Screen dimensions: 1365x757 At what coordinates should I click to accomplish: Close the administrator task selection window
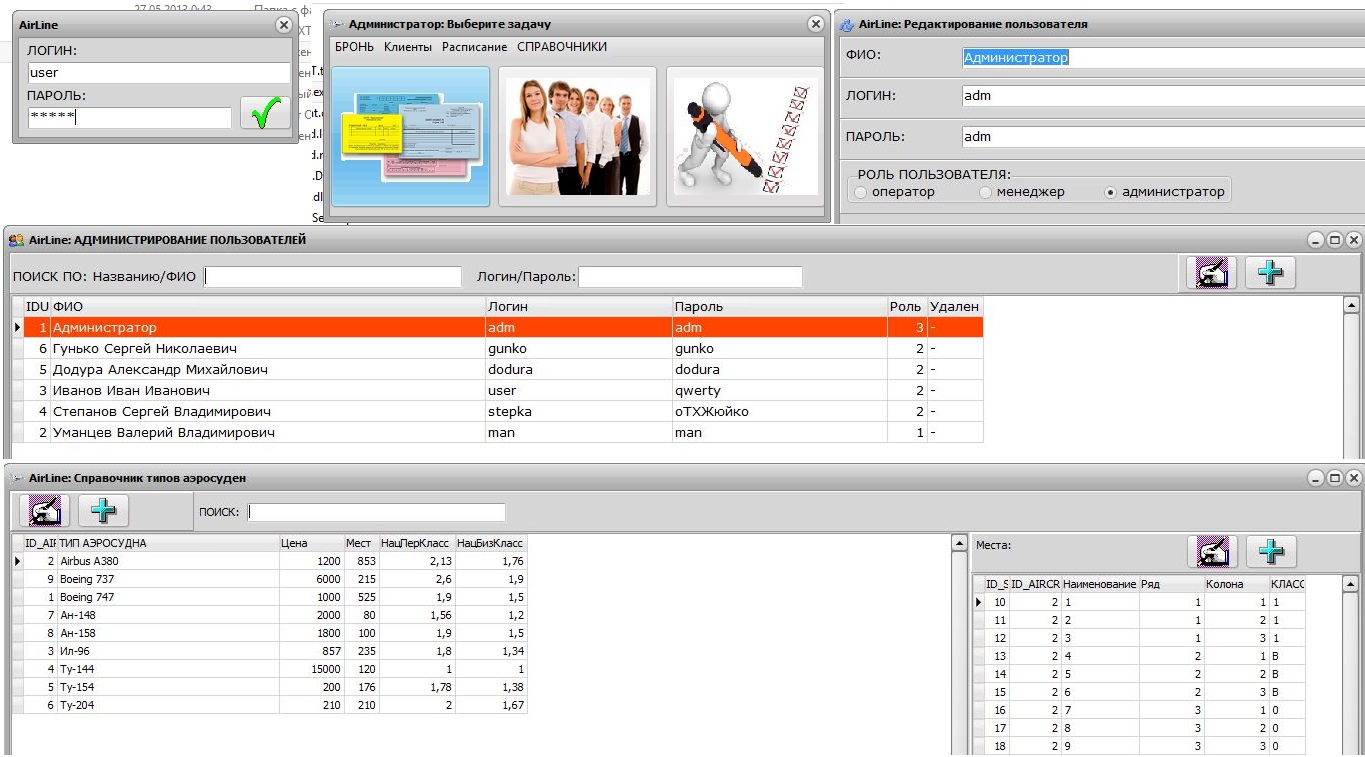pos(816,25)
